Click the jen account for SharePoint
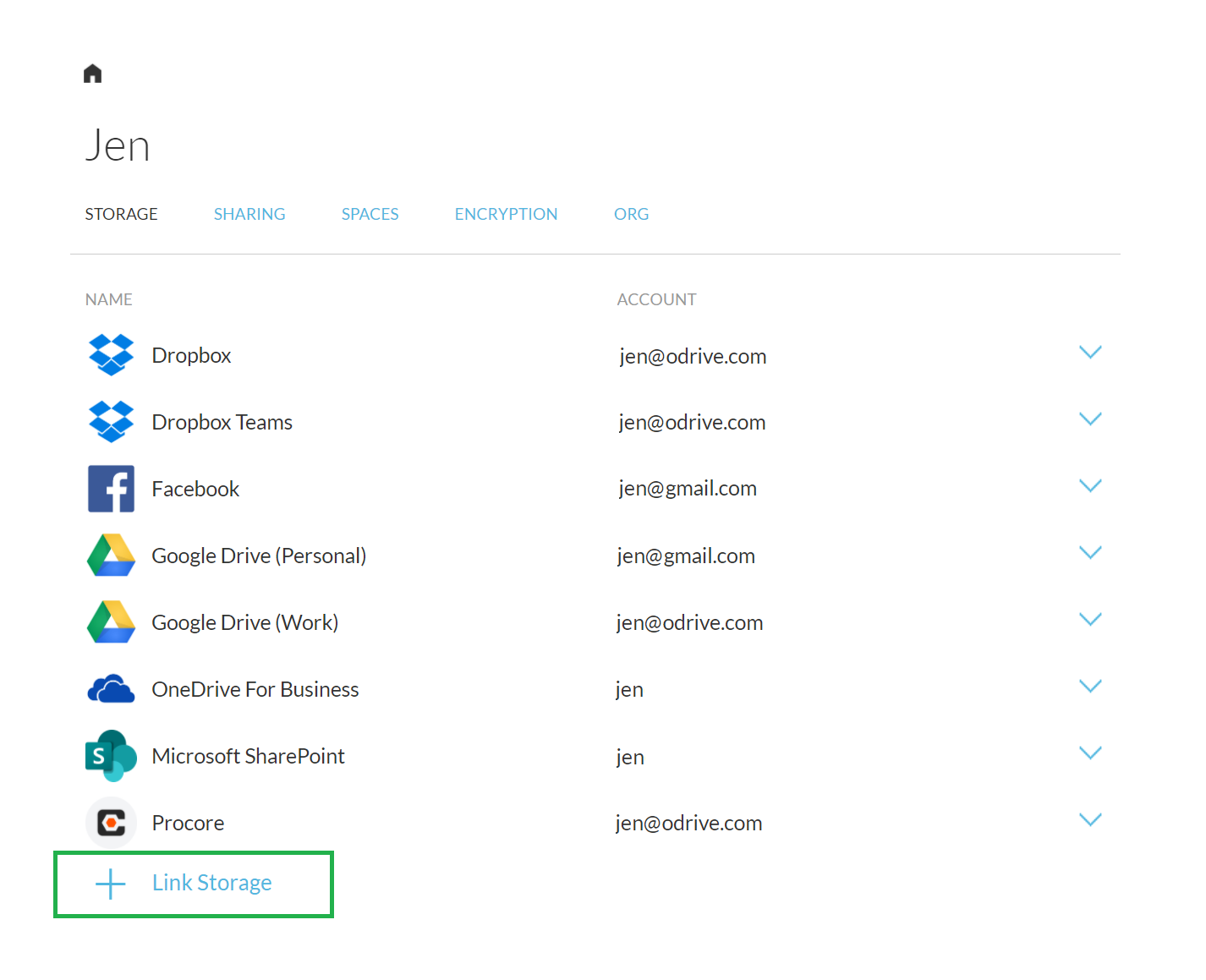 coord(630,757)
